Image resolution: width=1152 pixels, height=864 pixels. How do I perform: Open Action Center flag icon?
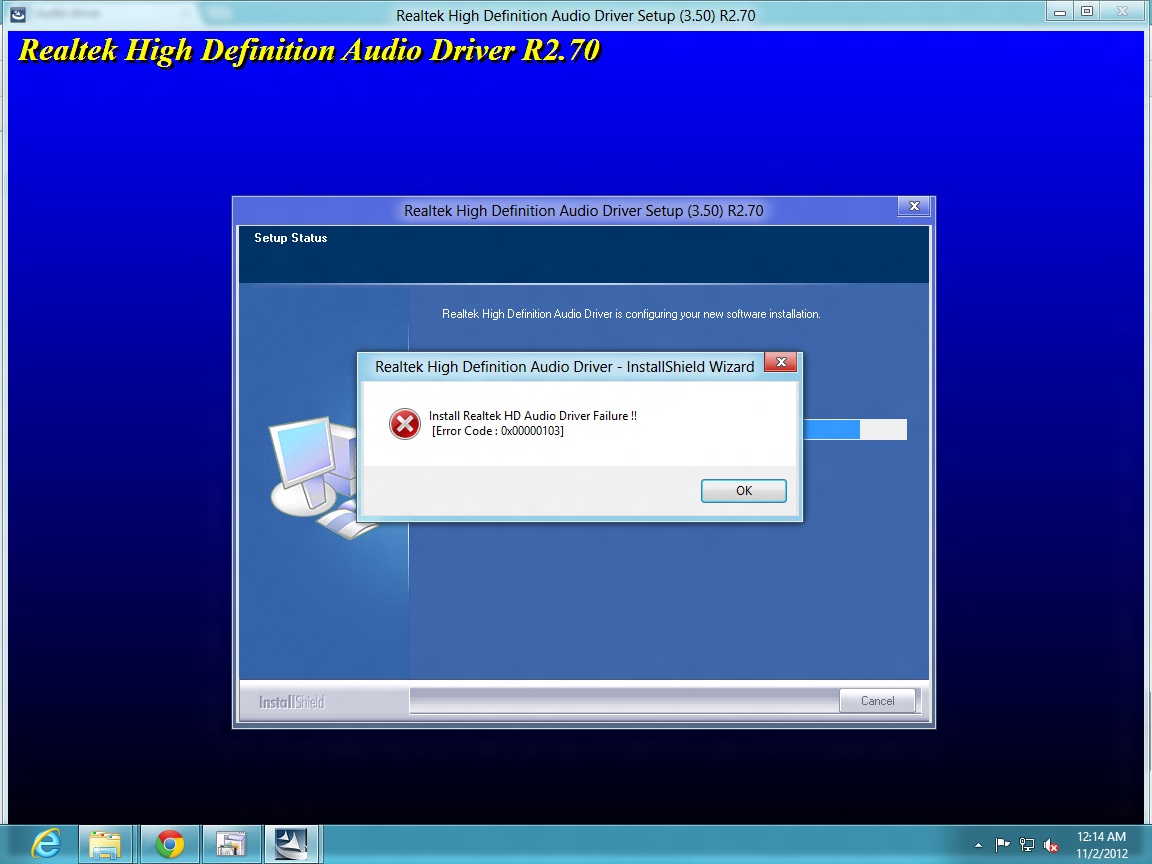(1002, 845)
